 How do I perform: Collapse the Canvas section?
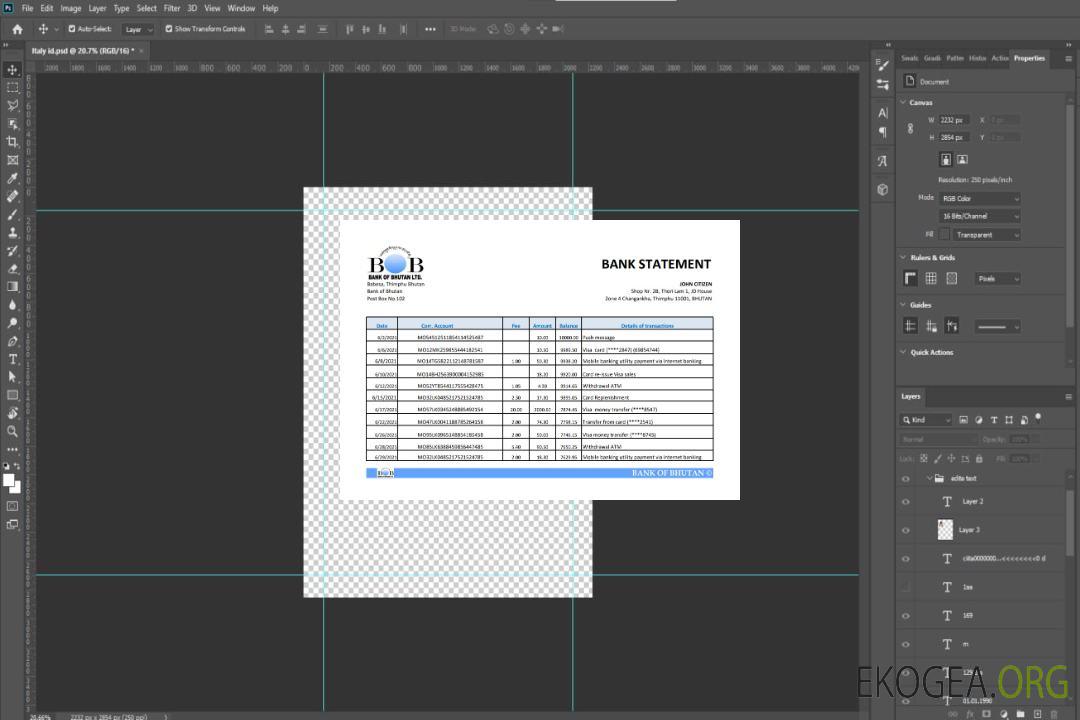pos(904,102)
